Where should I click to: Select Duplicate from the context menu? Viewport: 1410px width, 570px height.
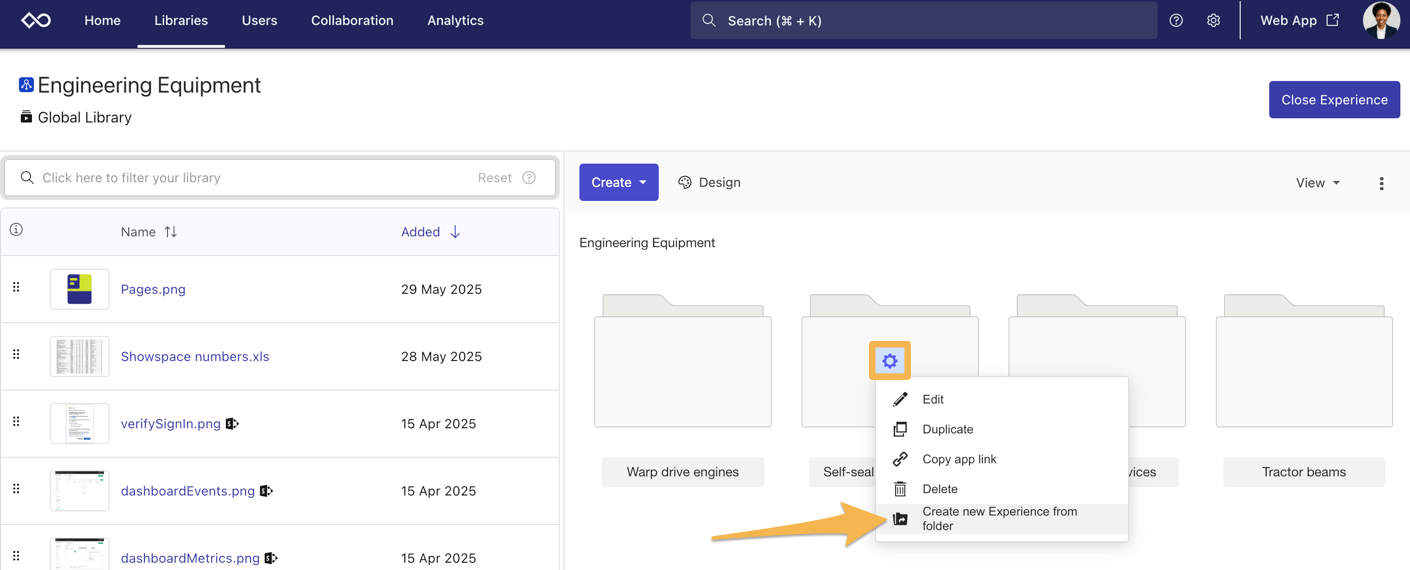point(947,429)
